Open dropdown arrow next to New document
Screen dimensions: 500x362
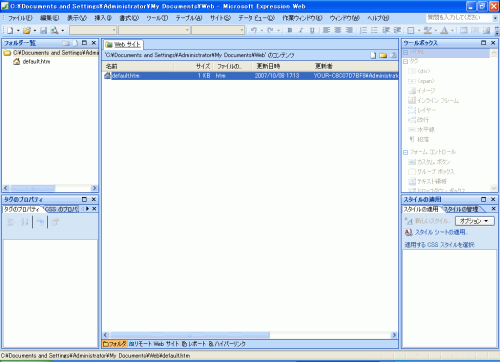click(x=18, y=31)
